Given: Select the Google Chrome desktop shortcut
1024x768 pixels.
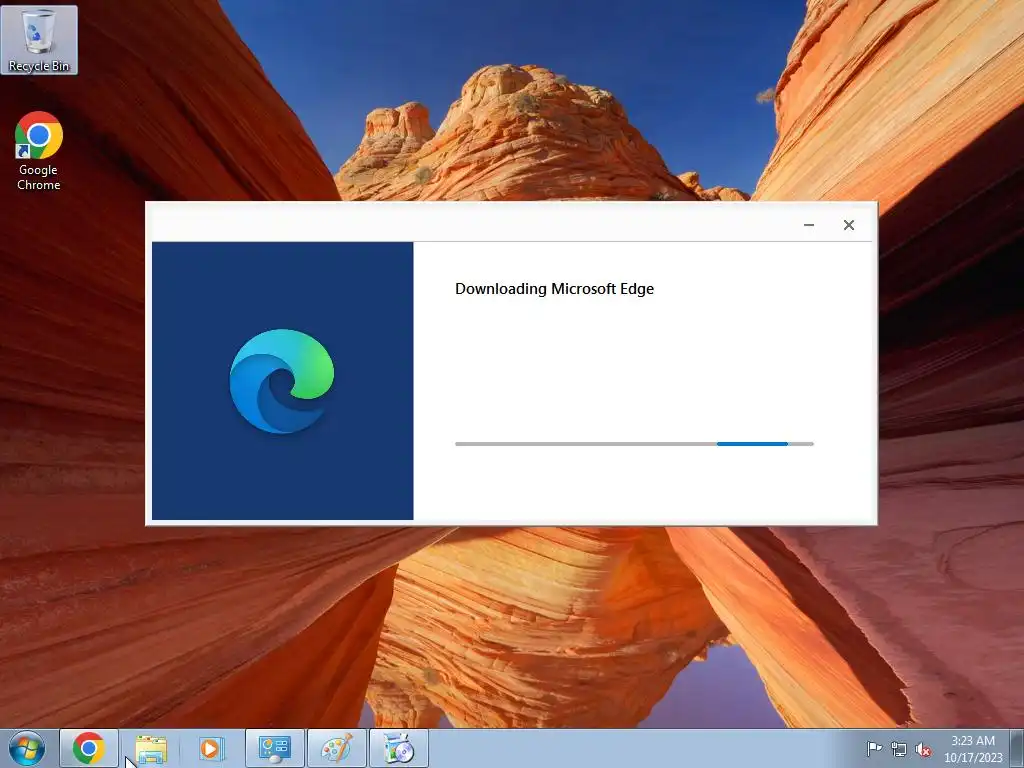Looking at the screenshot, I should [x=39, y=151].
